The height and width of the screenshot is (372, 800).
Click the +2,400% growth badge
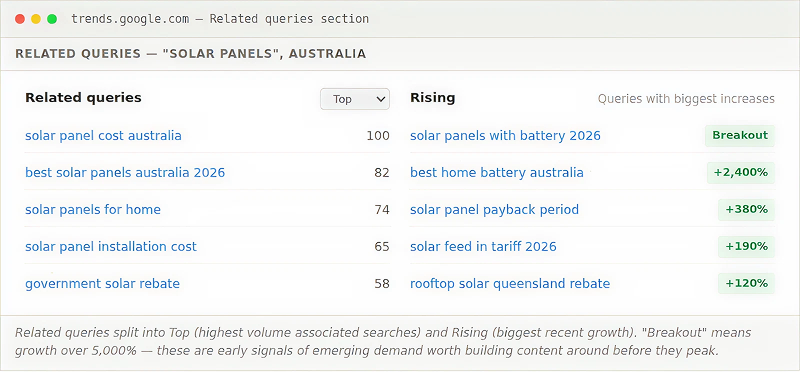tap(741, 172)
